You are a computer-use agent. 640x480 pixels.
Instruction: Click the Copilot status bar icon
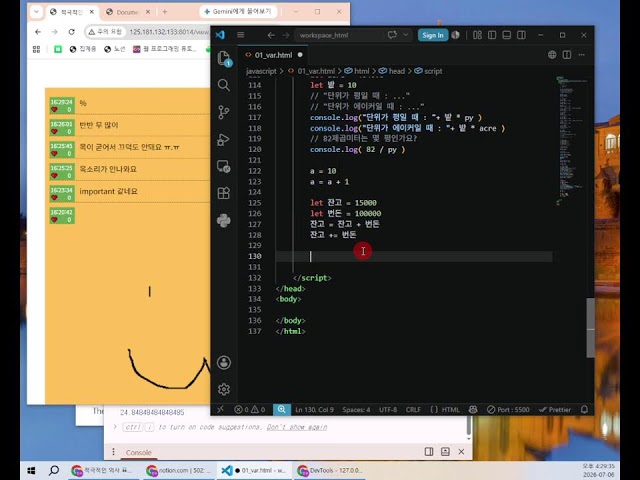click(x=473, y=409)
